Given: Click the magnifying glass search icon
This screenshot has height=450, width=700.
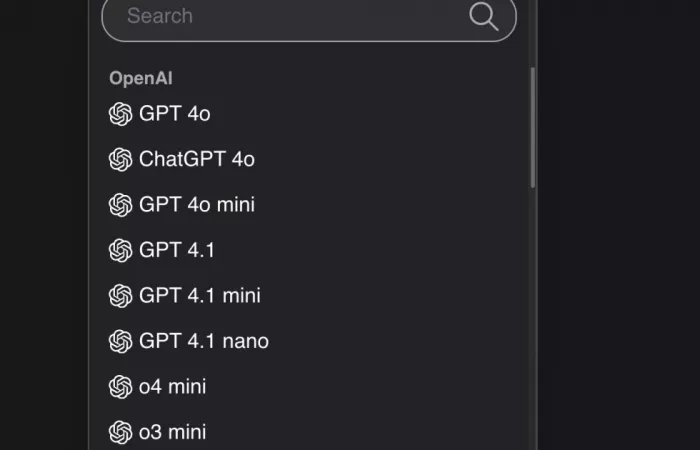Looking at the screenshot, I should point(484,16).
